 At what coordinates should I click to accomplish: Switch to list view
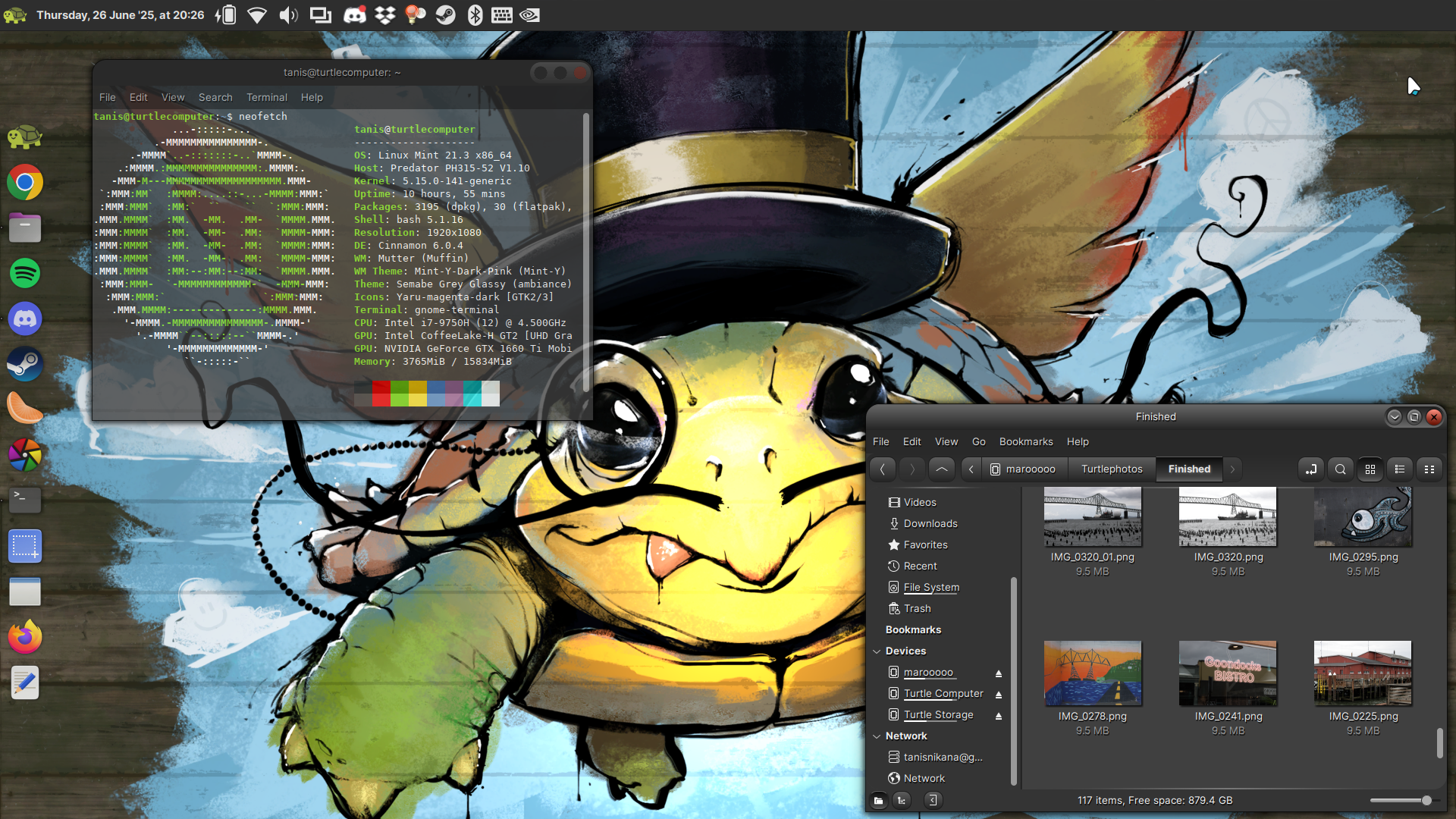tap(1400, 469)
